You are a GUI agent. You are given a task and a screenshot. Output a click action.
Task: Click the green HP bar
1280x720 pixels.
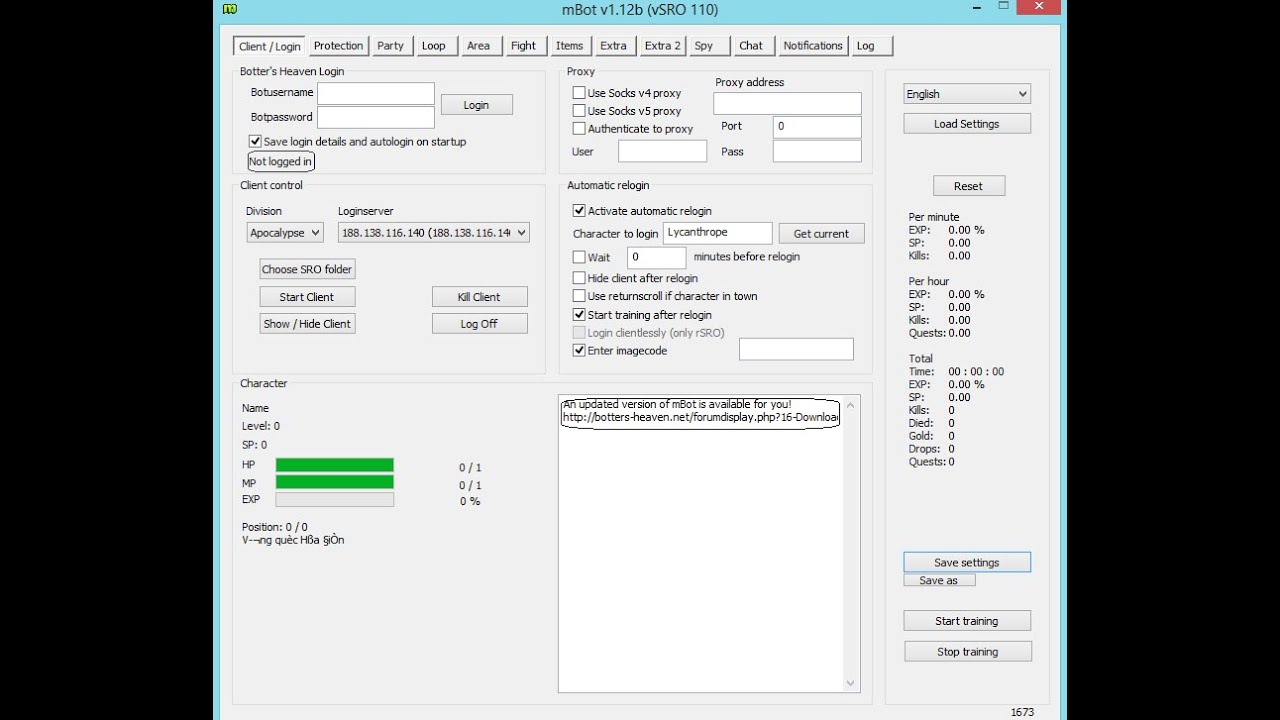click(335, 465)
